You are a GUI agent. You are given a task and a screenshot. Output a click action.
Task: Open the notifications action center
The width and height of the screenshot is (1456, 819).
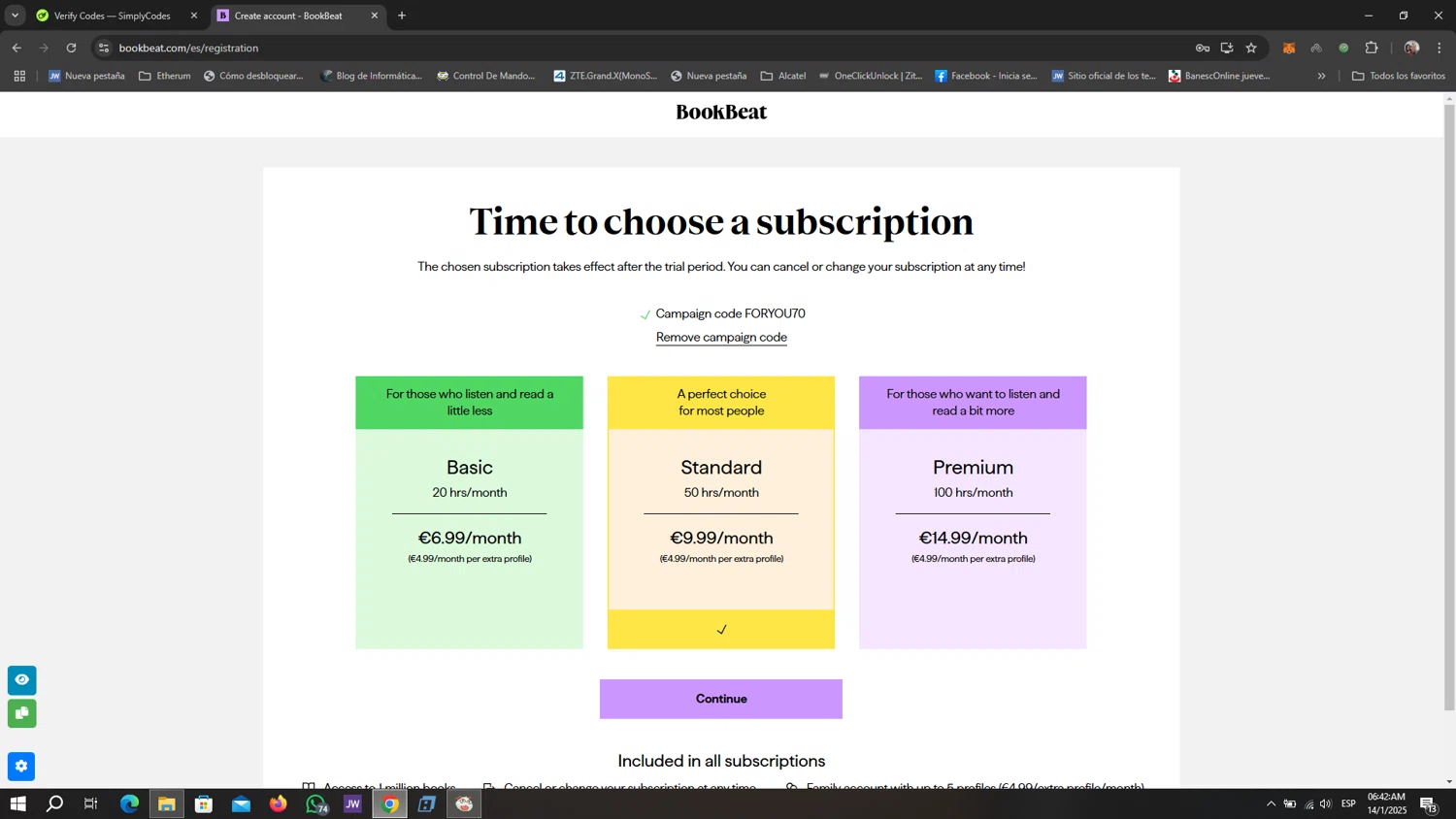tap(1429, 803)
